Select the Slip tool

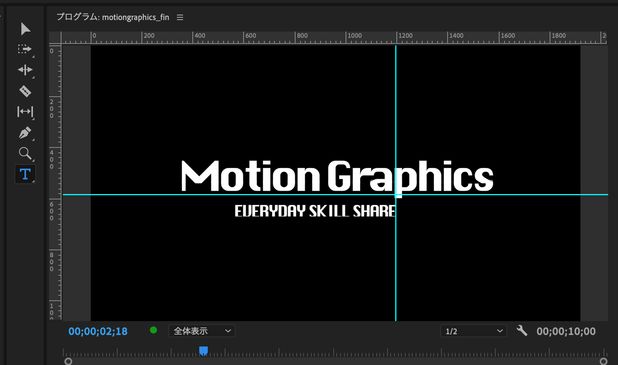click(25, 112)
